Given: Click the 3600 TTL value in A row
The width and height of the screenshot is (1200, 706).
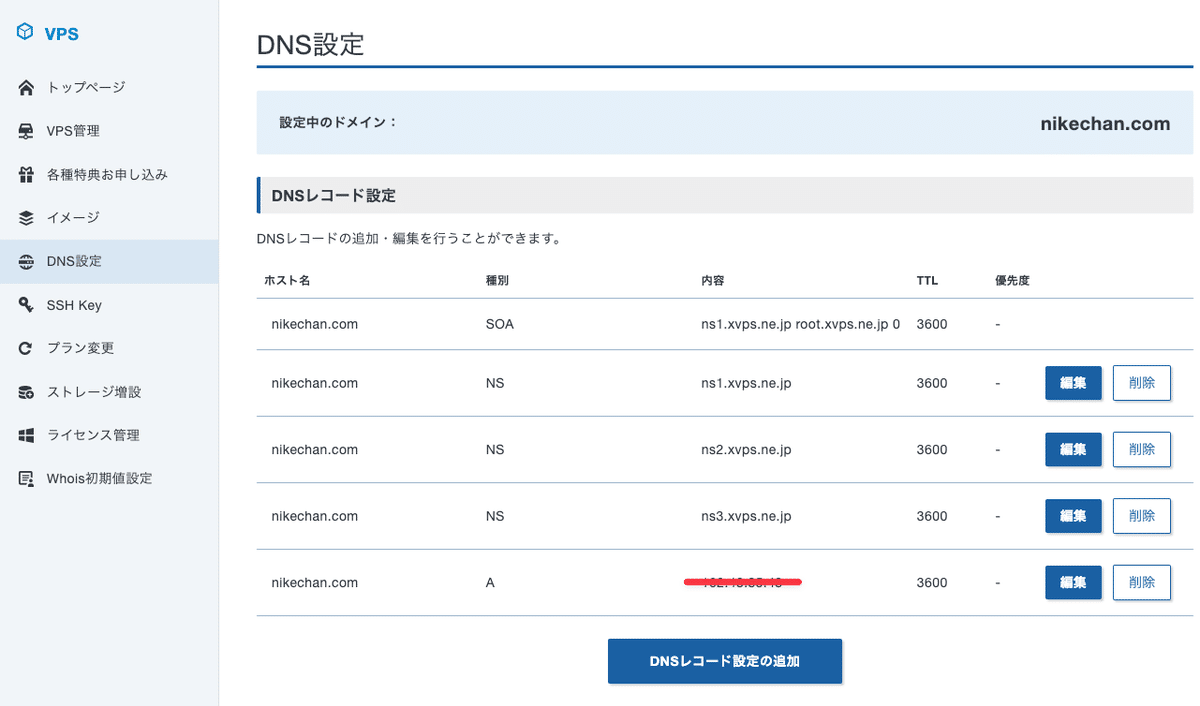Looking at the screenshot, I should click(931, 583).
